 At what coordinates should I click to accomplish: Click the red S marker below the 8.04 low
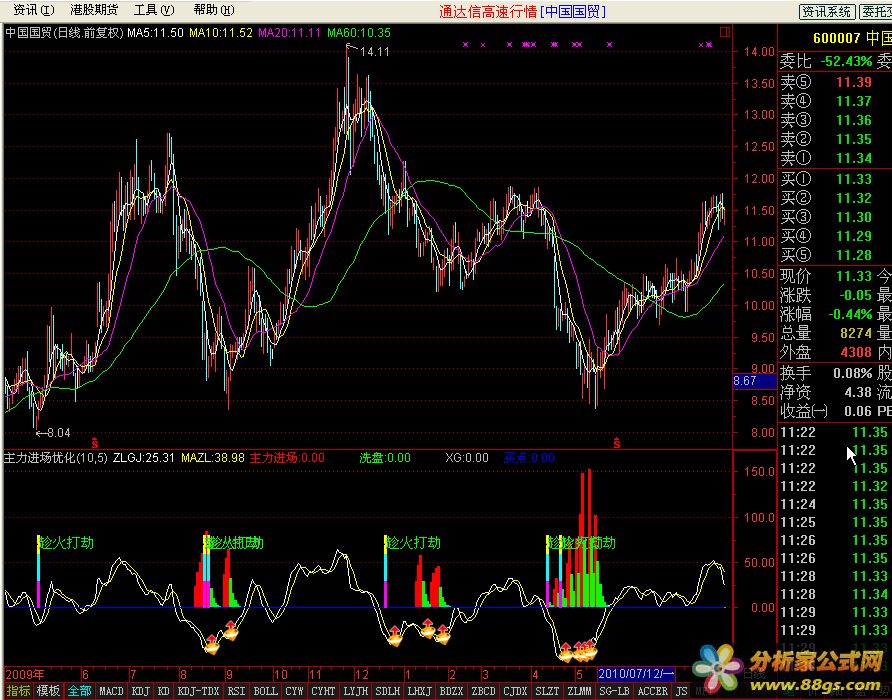tap(94, 442)
